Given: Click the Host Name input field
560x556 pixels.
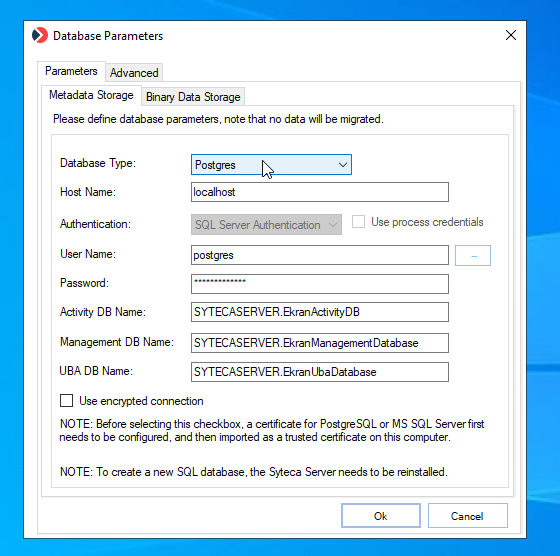Looking at the screenshot, I should (320, 192).
